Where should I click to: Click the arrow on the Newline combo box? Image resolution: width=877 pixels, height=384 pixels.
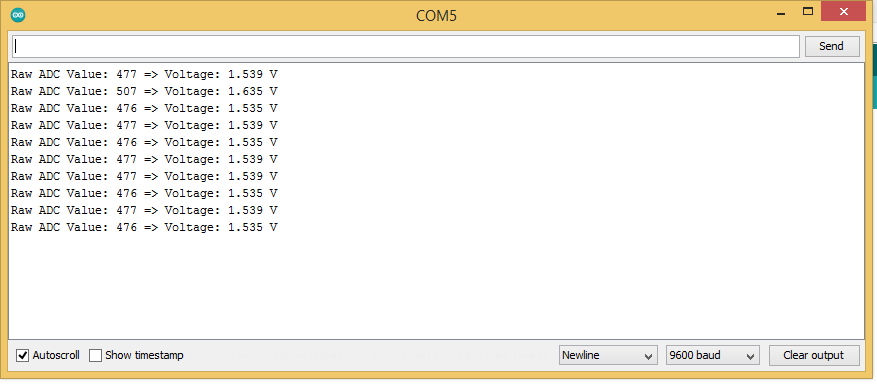click(648, 356)
